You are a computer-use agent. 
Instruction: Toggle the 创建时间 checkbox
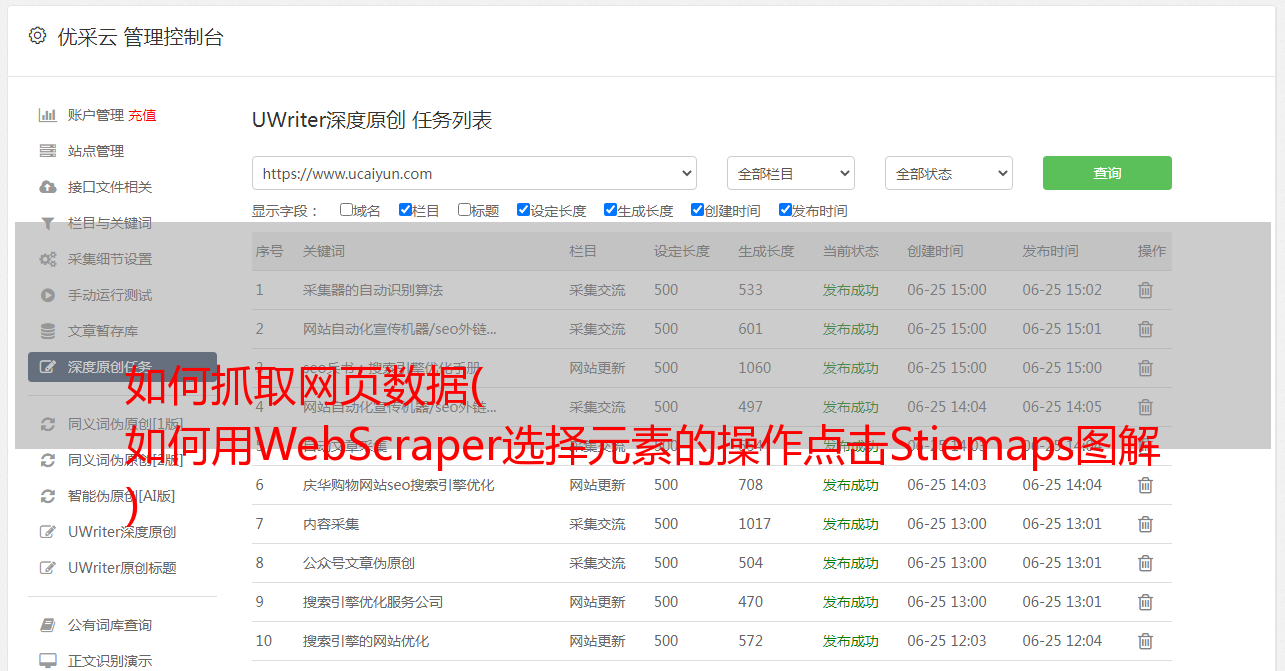click(697, 210)
